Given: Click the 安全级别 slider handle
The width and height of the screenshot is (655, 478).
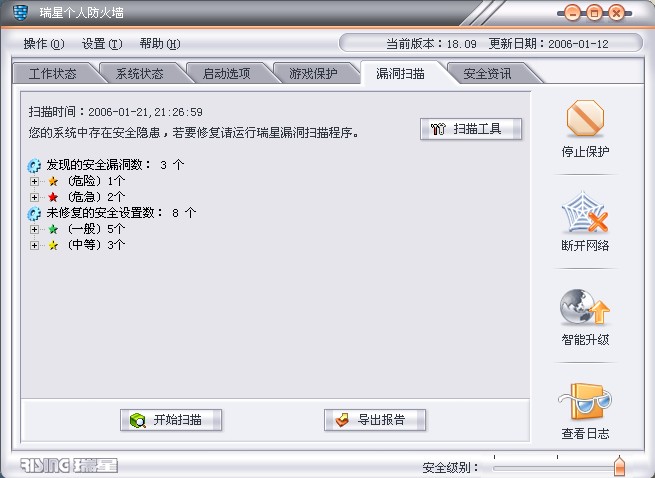Looking at the screenshot, I should click(x=619, y=466).
